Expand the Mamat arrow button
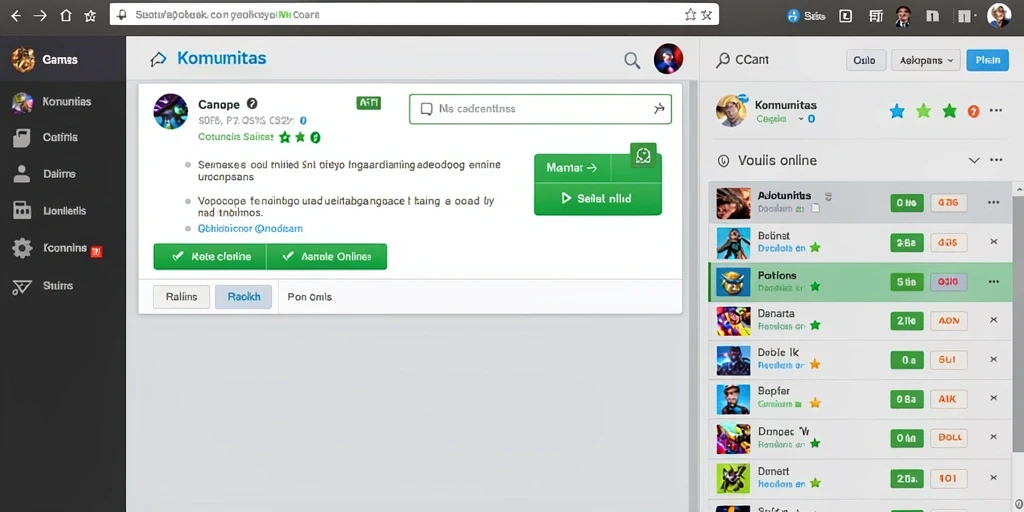The image size is (1024, 512). pyautogui.click(x=572, y=168)
